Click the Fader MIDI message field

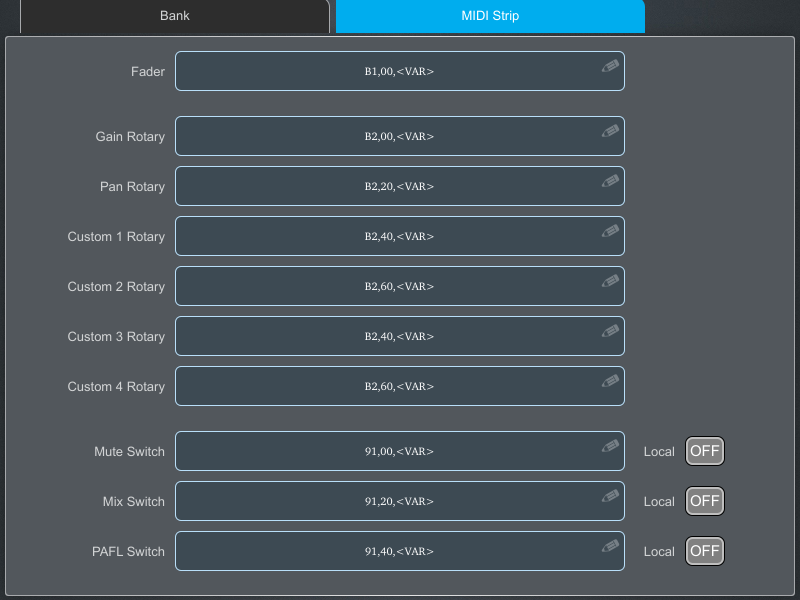click(x=400, y=70)
